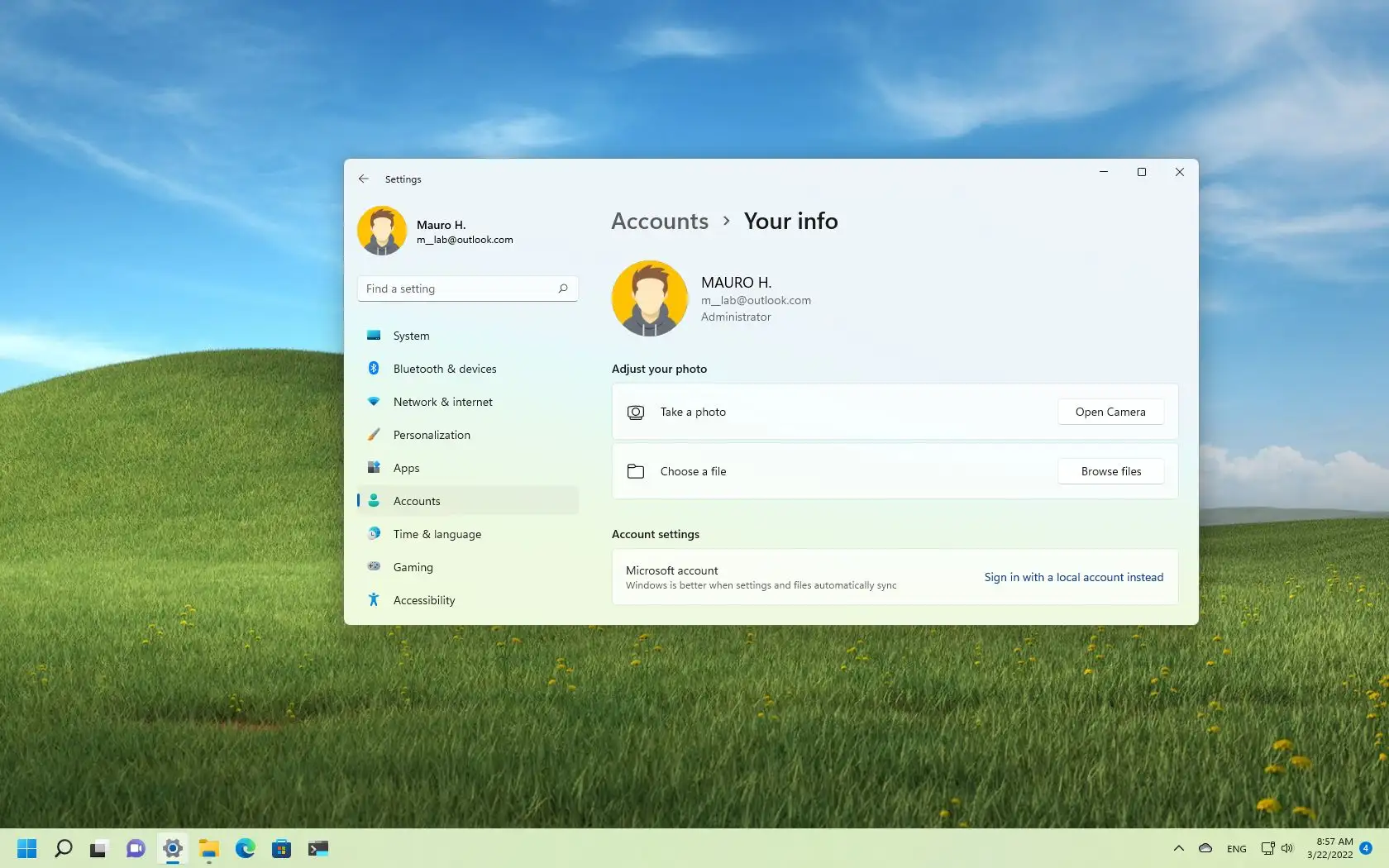Click the Administrator label
The width and height of the screenshot is (1389, 868).
736,317
